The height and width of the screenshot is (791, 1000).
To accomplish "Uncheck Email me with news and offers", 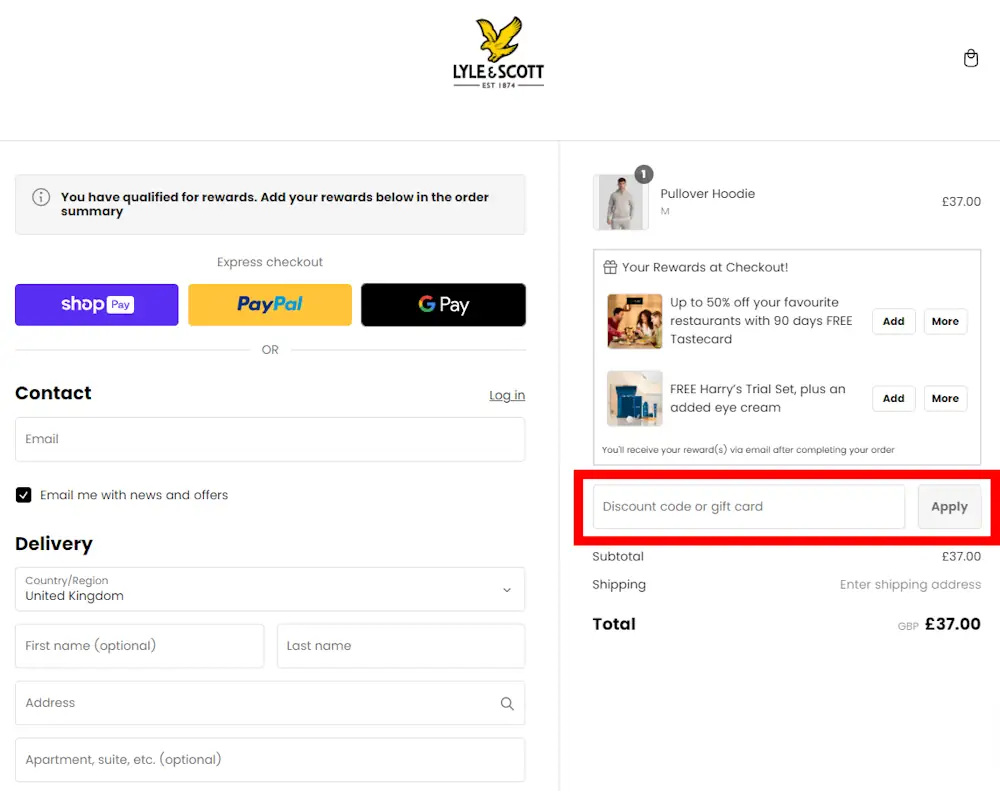I will click(24, 495).
